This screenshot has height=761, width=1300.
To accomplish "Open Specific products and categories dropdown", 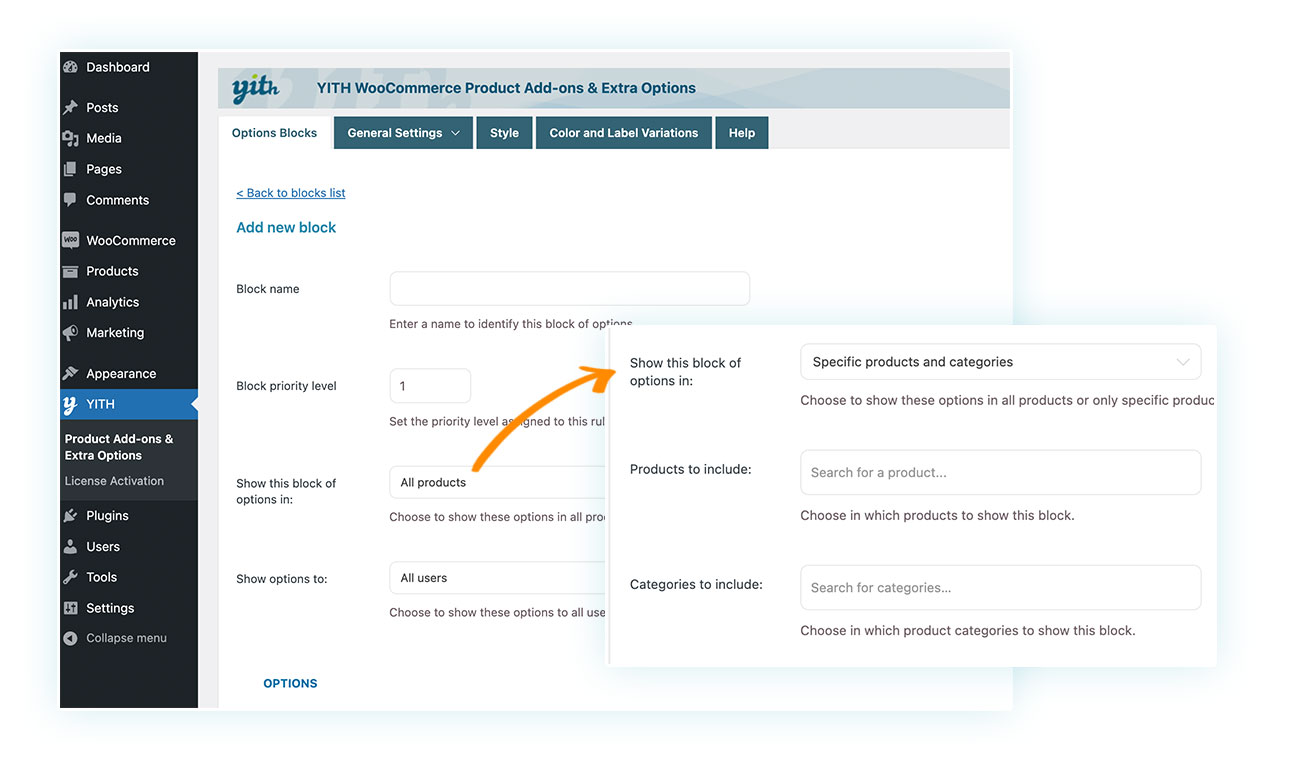I will (x=1001, y=362).
